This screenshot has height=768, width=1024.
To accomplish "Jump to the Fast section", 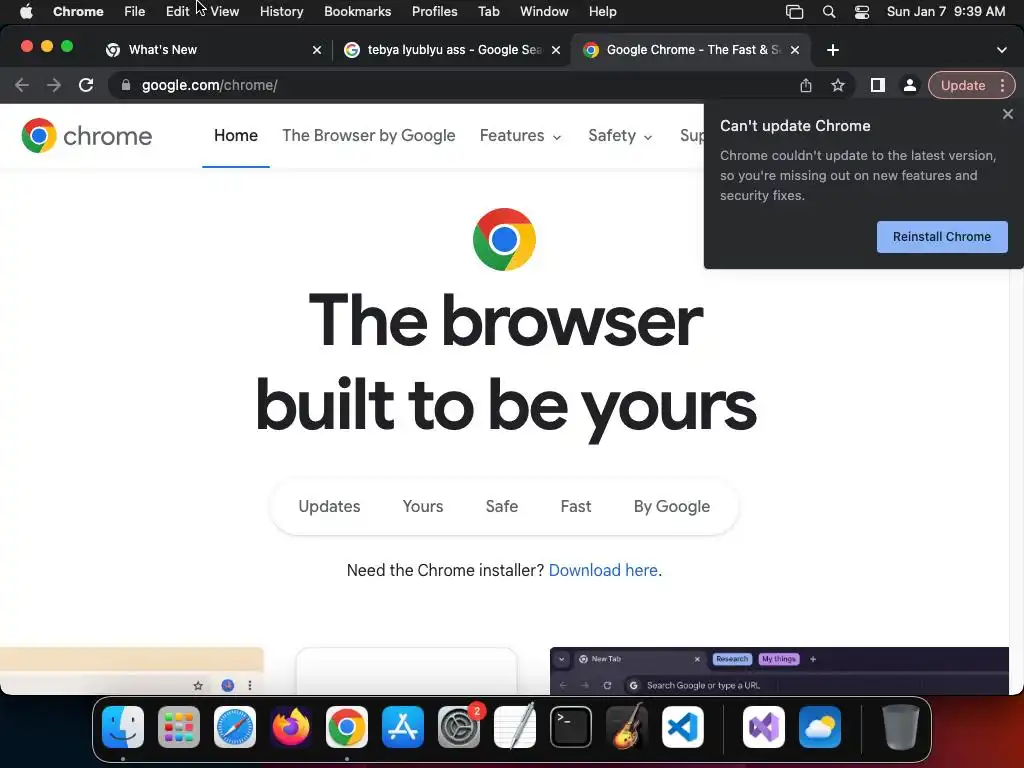I will point(575,506).
